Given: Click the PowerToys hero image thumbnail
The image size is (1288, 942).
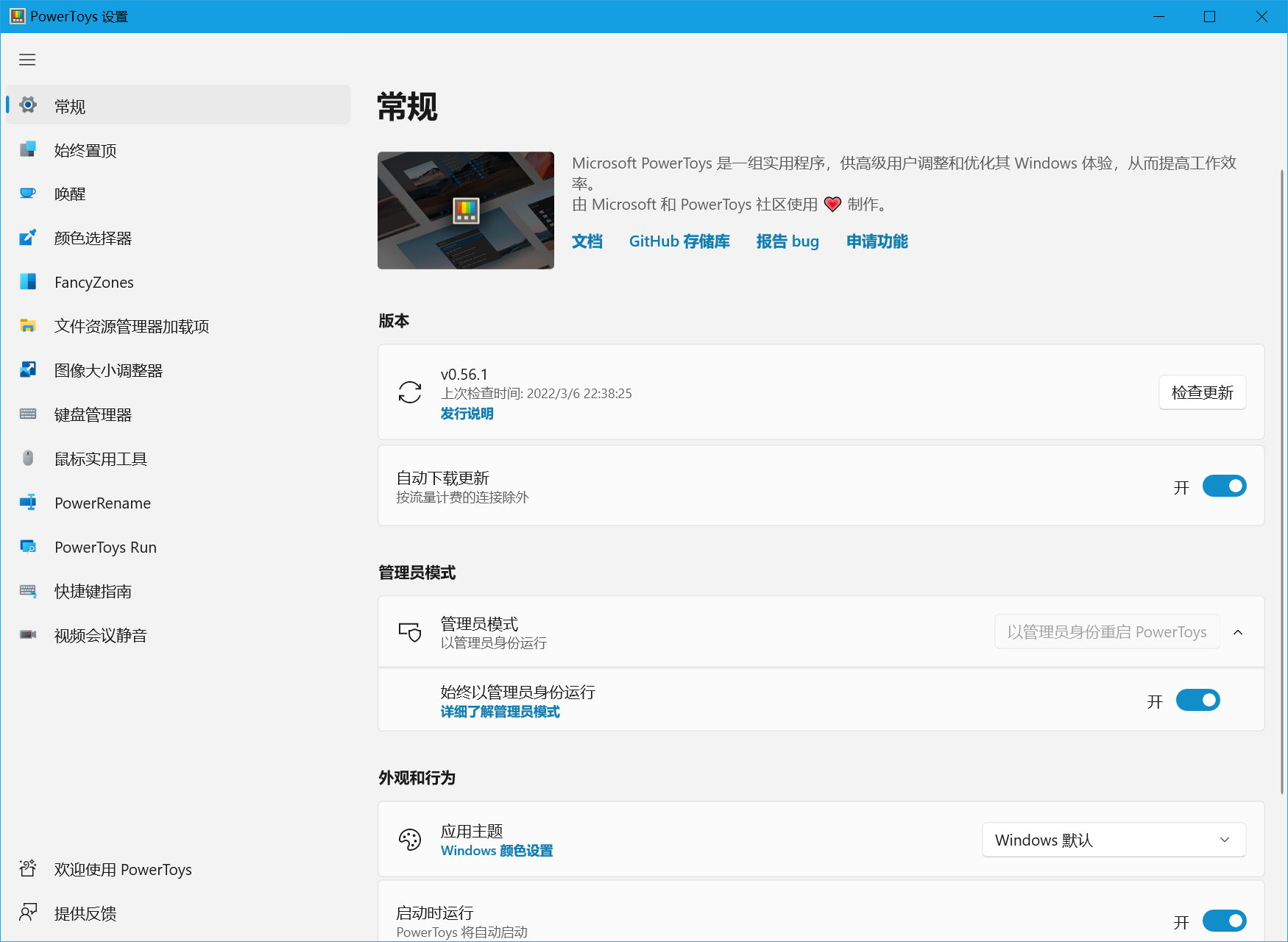Looking at the screenshot, I should tap(466, 210).
